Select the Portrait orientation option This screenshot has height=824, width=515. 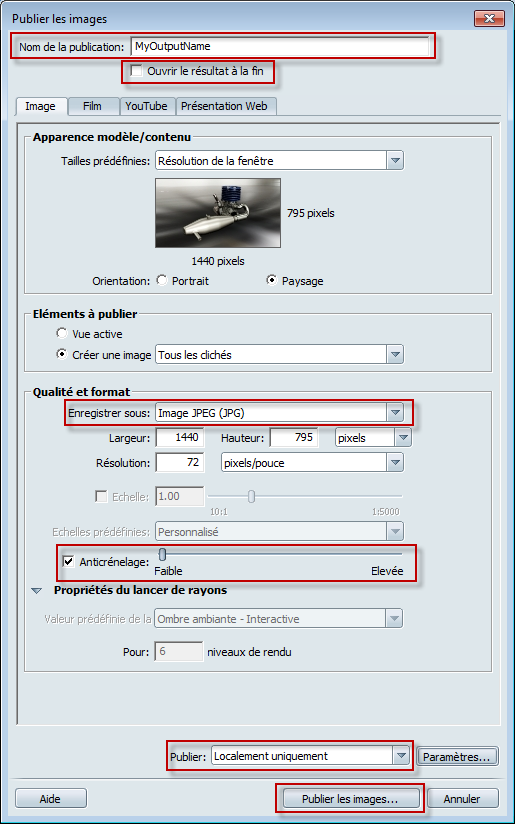point(162,280)
